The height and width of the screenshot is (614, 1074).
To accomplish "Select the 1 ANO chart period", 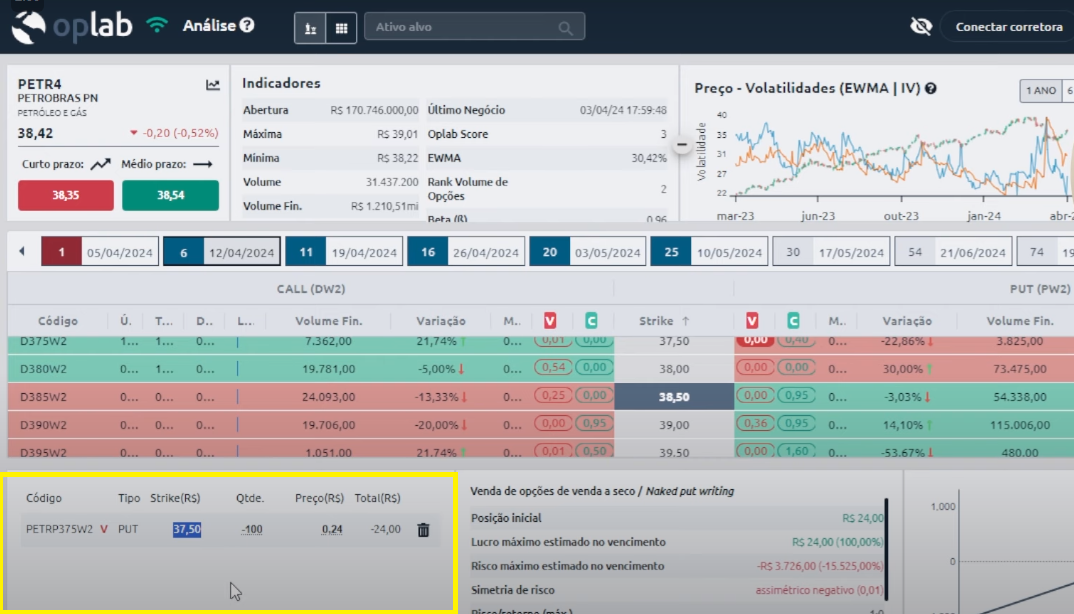I will tap(1039, 91).
